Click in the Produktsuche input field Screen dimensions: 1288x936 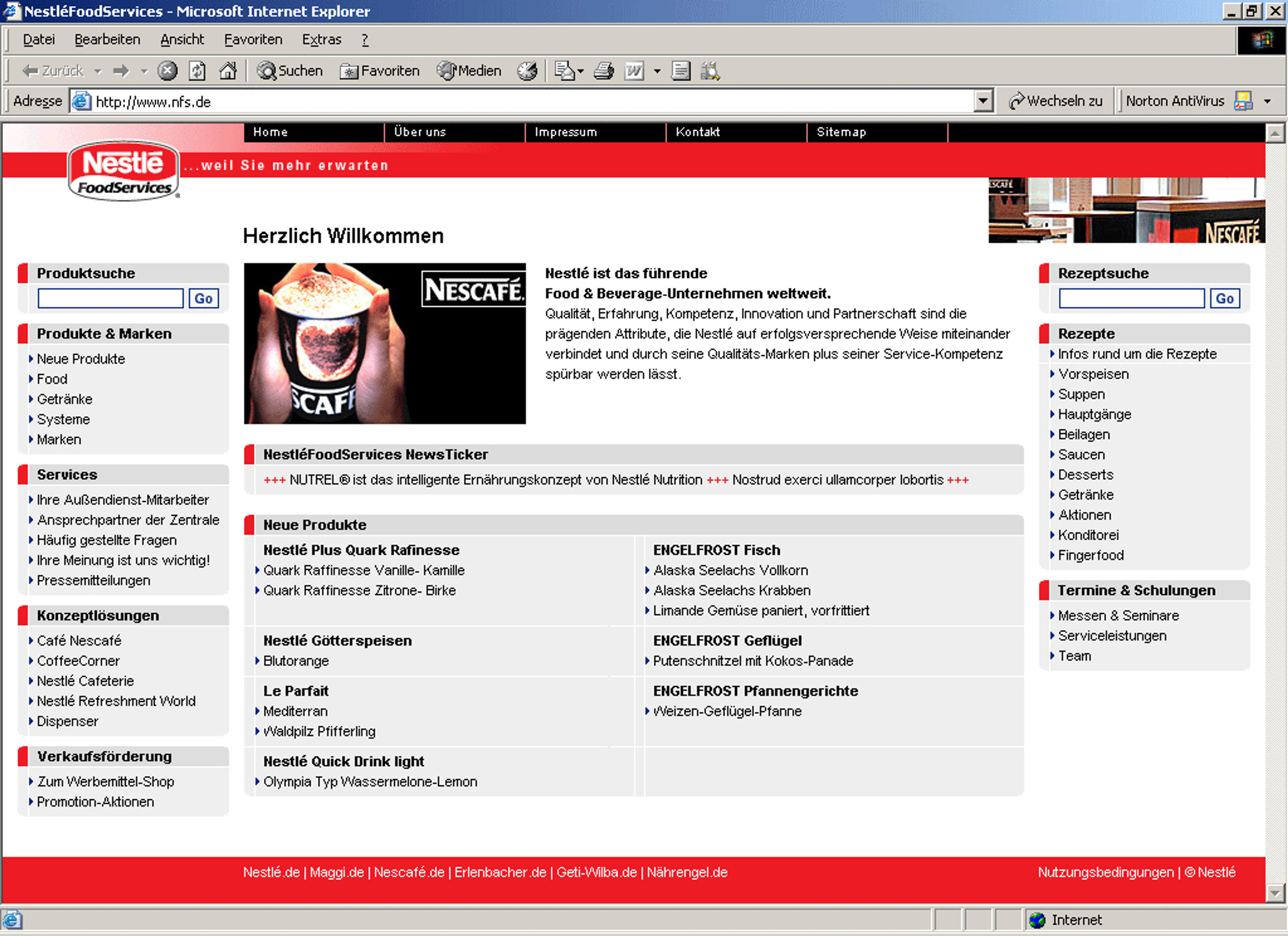point(111,298)
